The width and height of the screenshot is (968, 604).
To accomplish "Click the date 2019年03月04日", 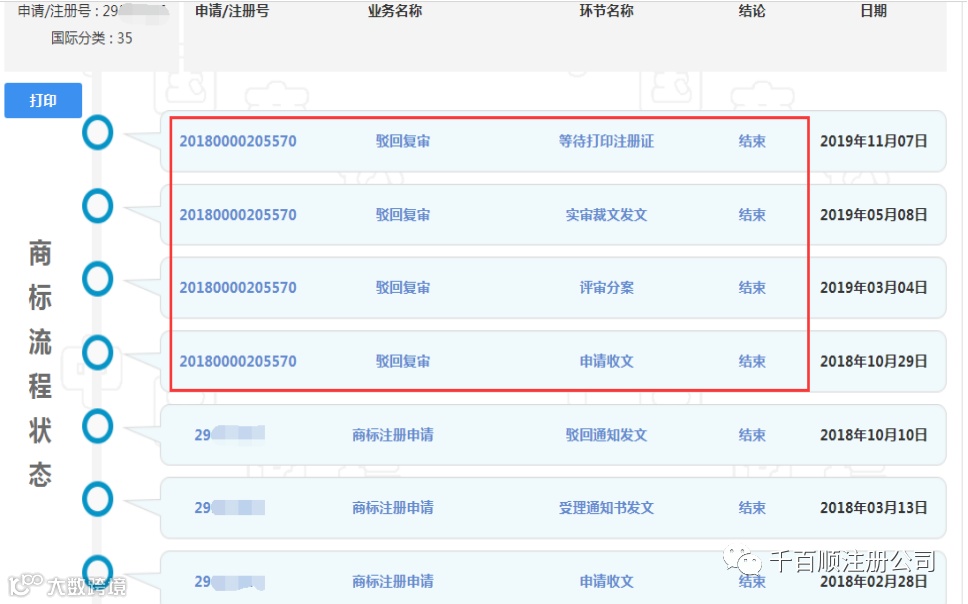I will [874, 288].
